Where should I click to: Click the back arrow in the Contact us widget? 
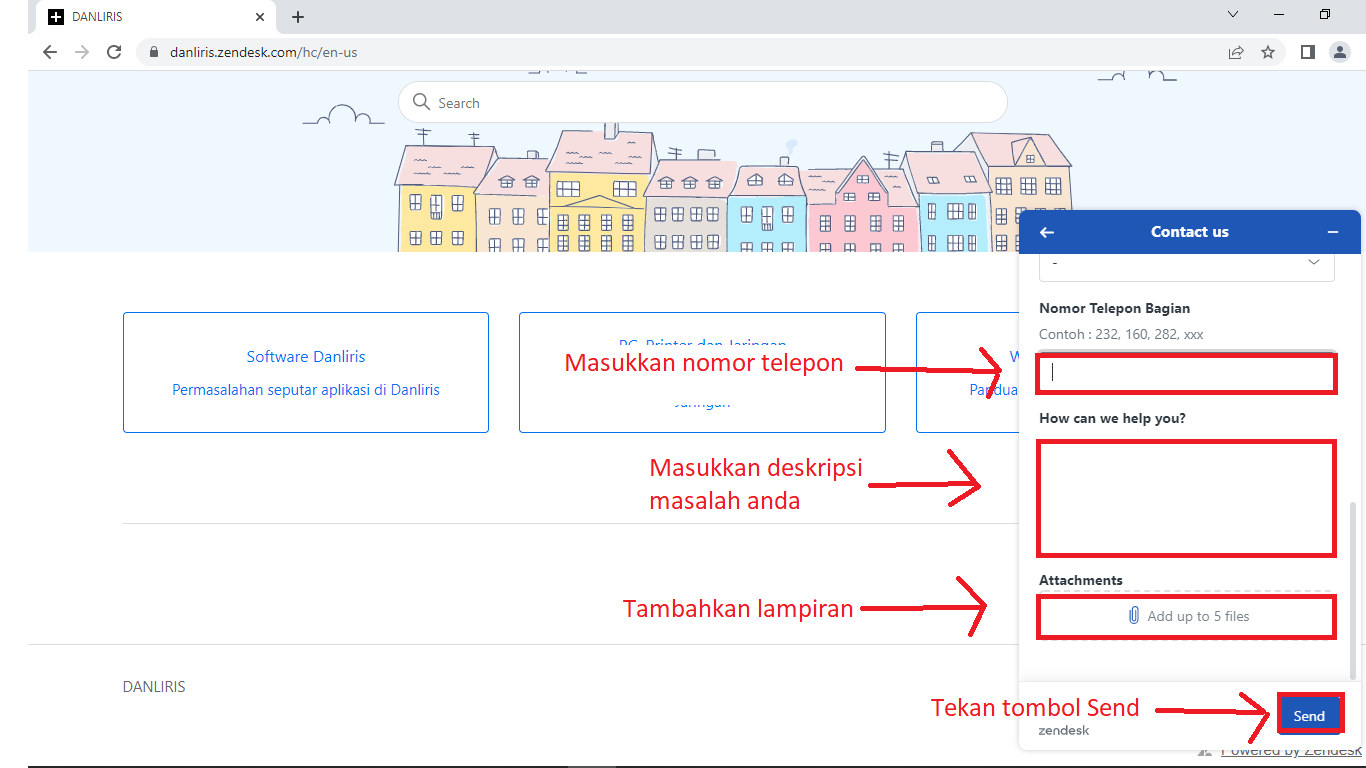1046,231
